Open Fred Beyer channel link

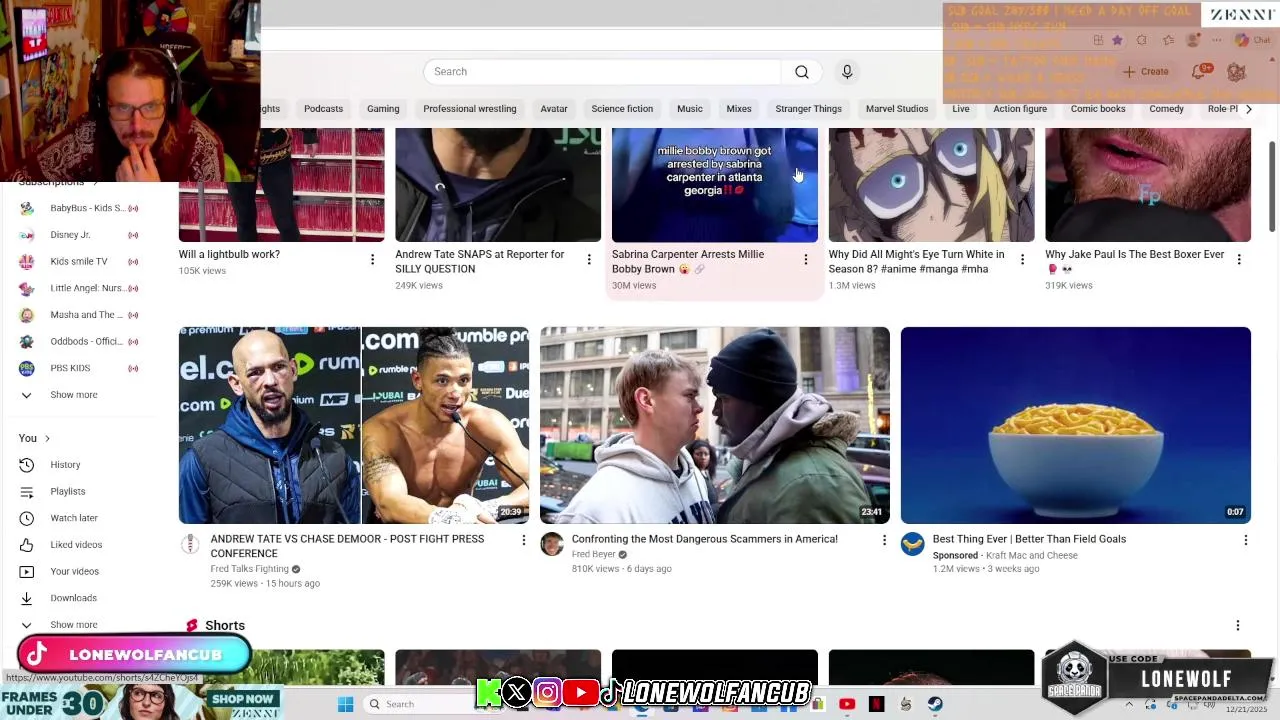coord(593,554)
